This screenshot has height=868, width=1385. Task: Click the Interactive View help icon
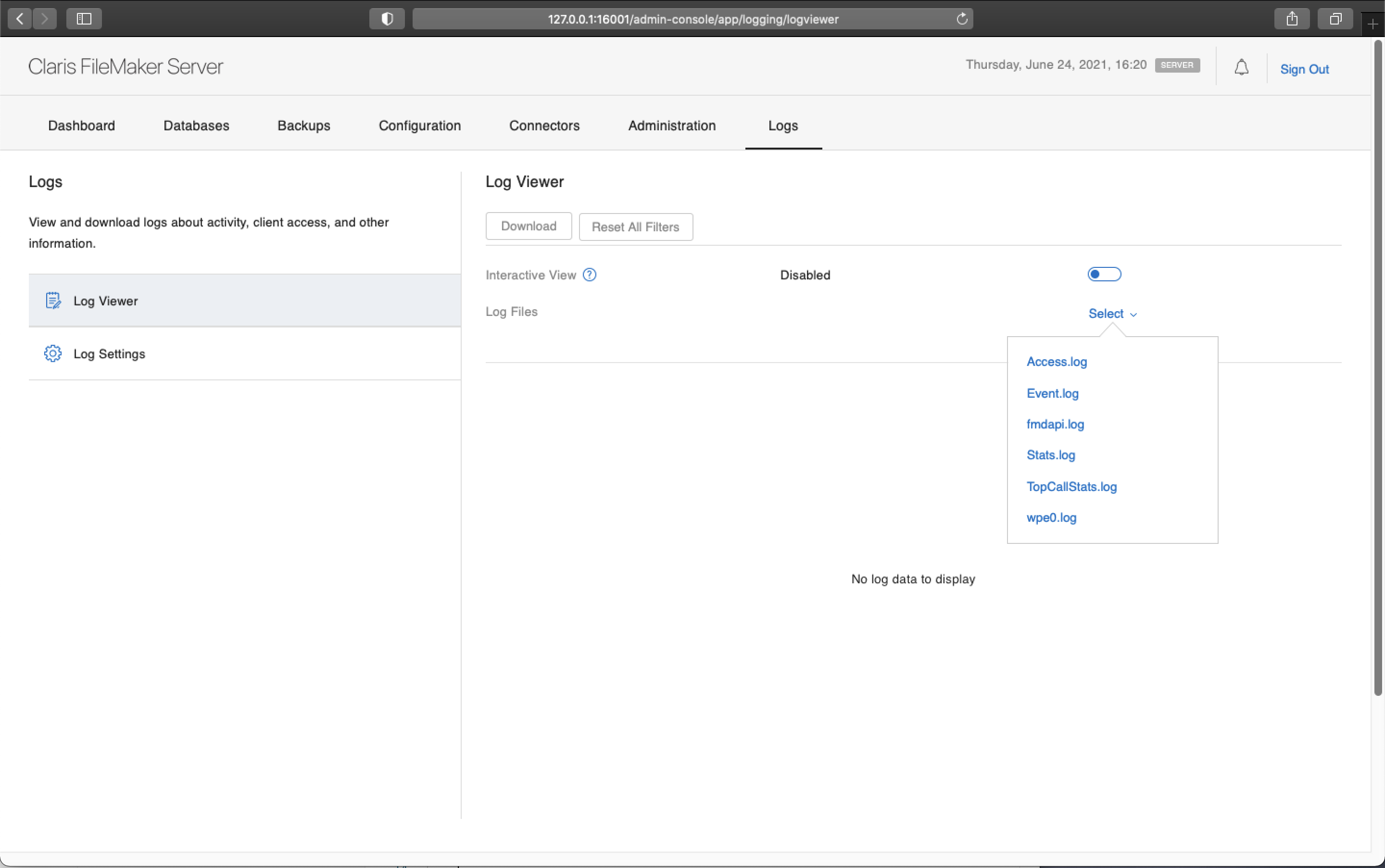(x=590, y=275)
